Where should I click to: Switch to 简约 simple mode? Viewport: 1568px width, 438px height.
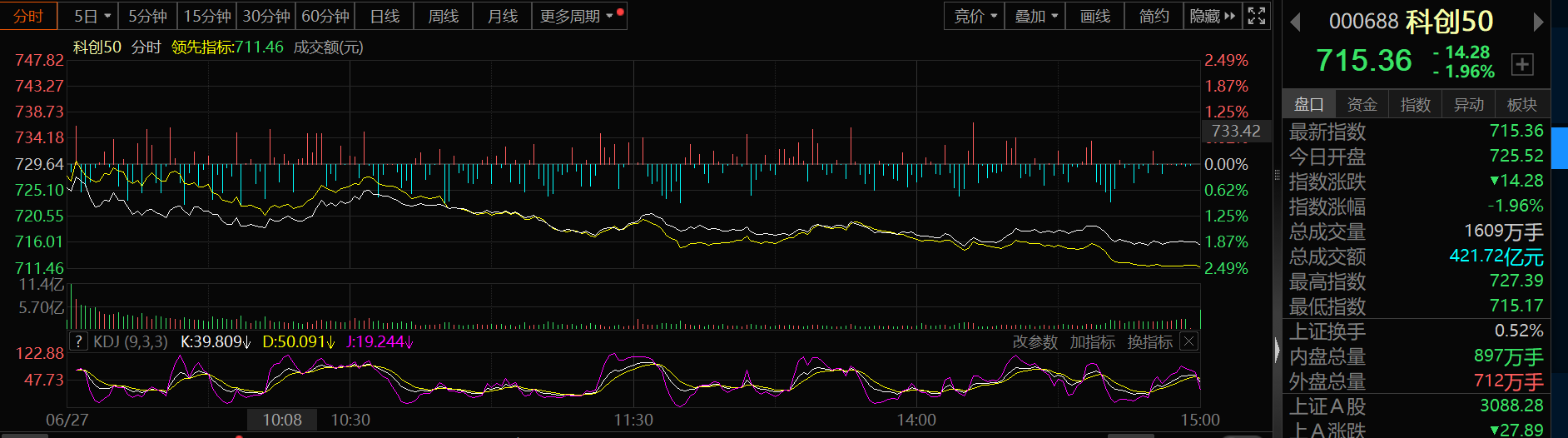[1154, 16]
